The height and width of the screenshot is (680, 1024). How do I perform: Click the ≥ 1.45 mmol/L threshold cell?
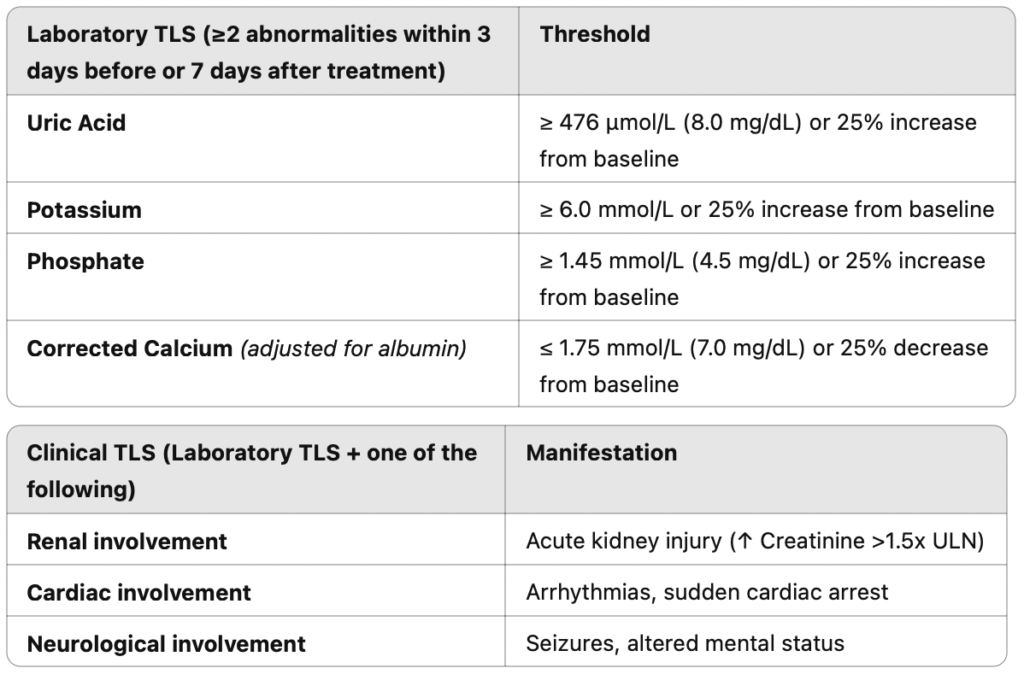pos(761,279)
